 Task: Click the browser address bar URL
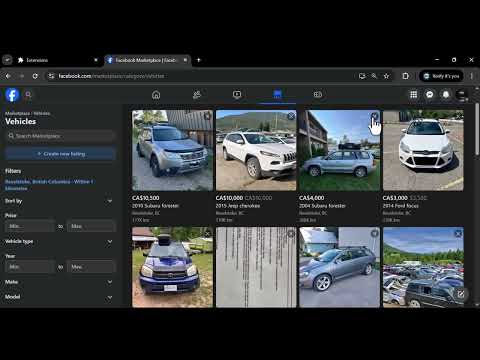tap(111, 76)
